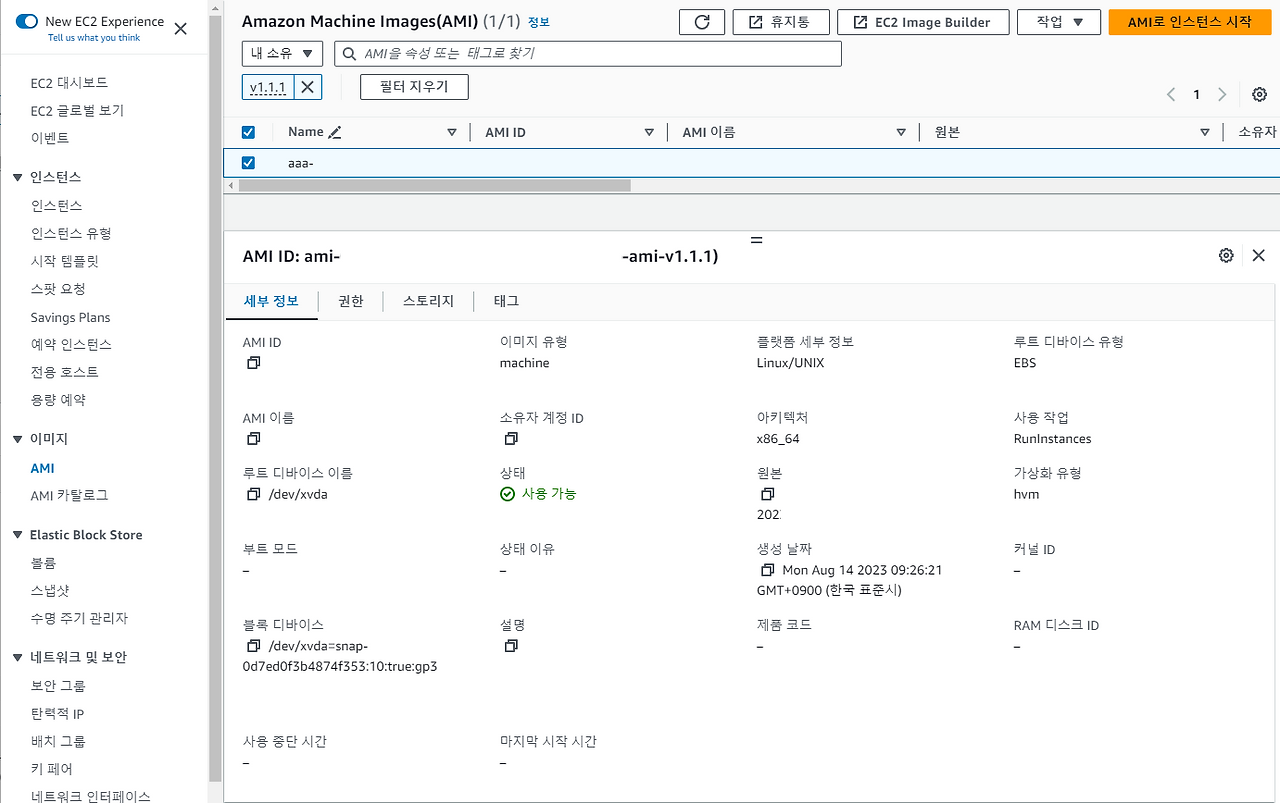Open table preferences gear above AMI list
The image size is (1280, 803).
pos(1260,95)
